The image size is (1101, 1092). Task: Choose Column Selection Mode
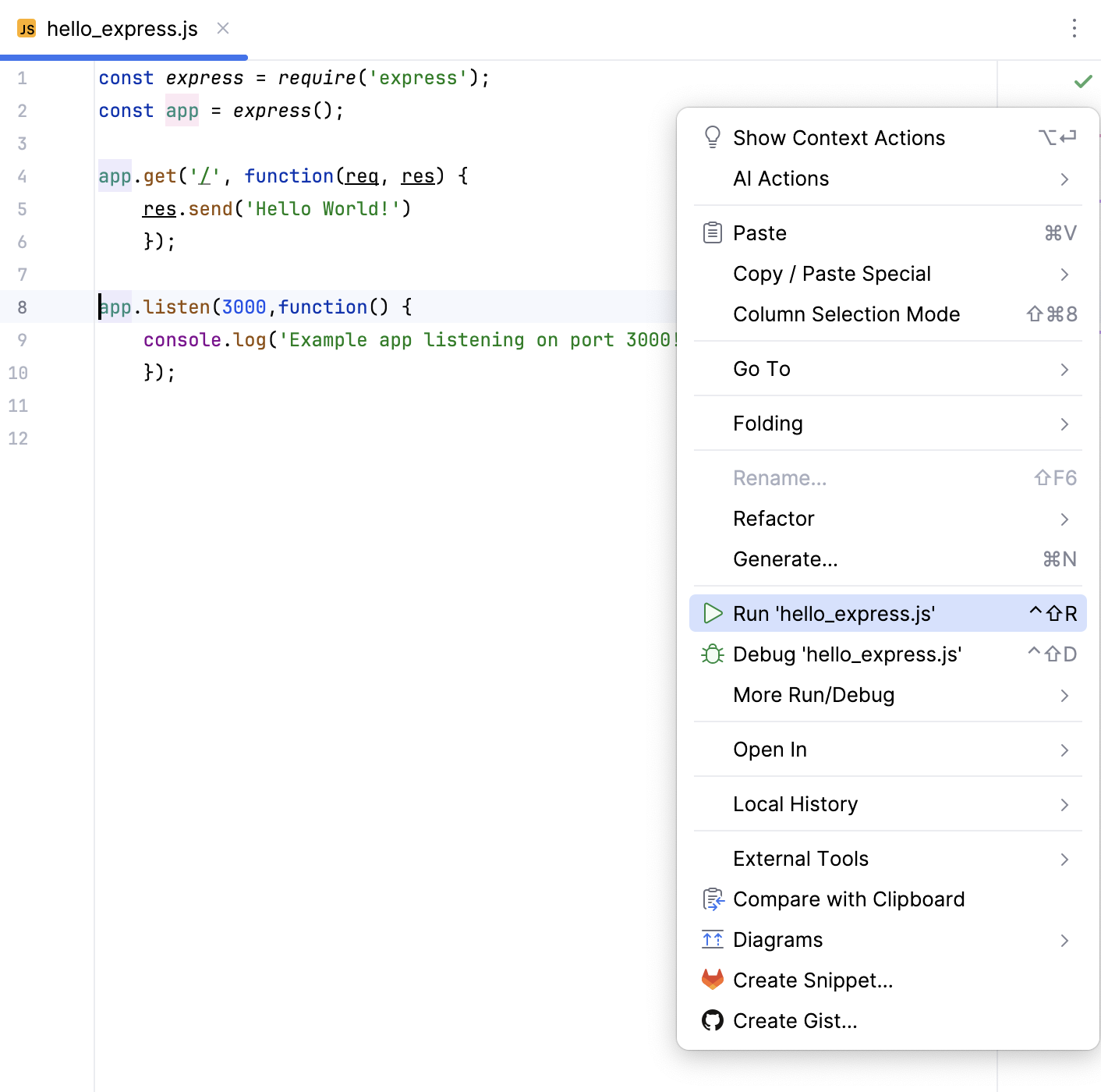(x=846, y=314)
